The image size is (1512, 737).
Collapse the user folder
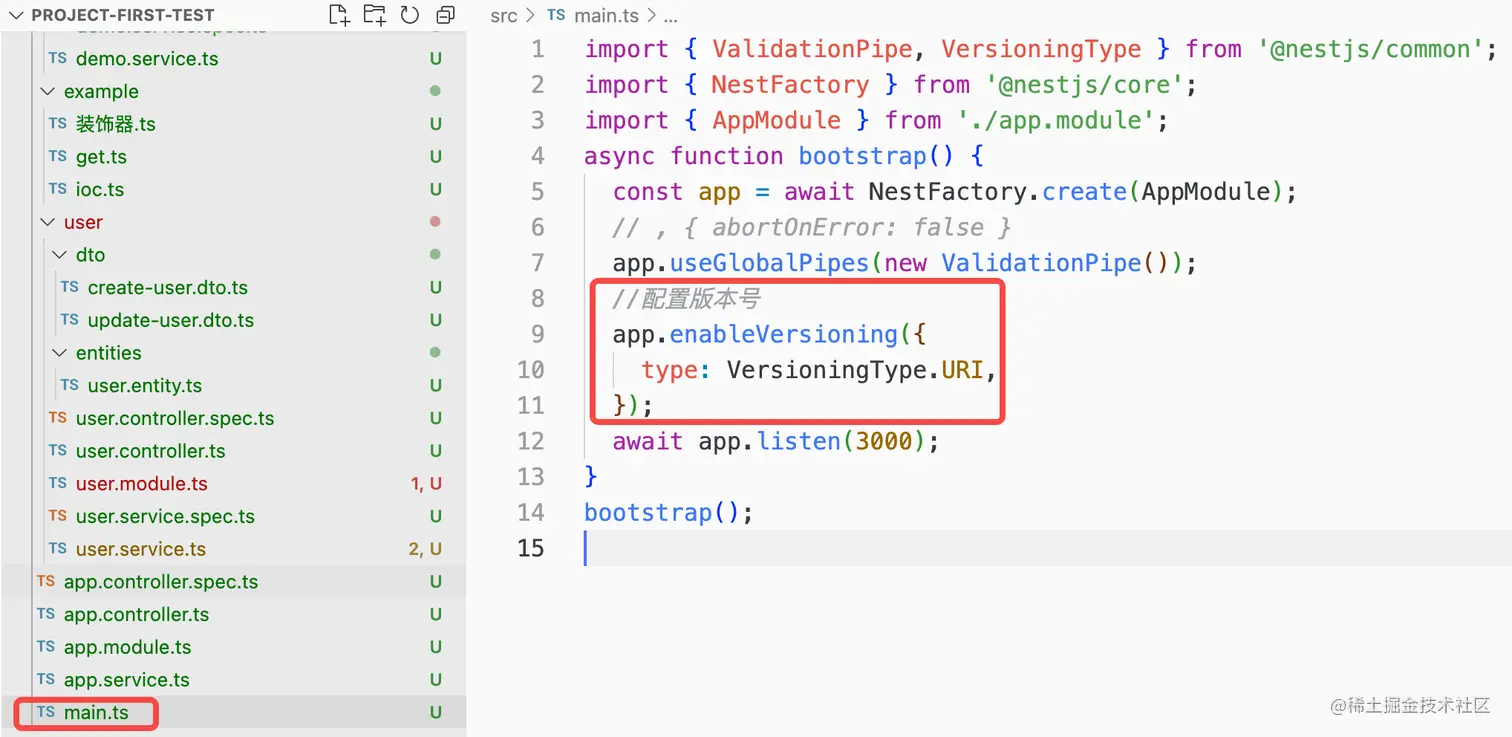pos(47,223)
